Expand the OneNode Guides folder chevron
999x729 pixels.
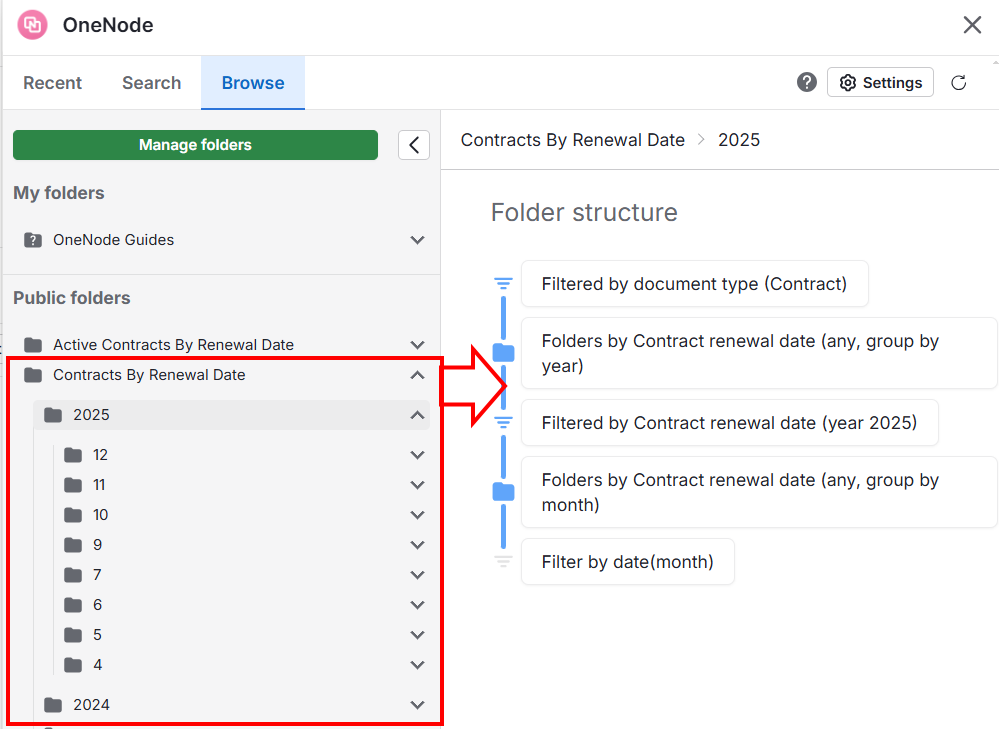417,240
